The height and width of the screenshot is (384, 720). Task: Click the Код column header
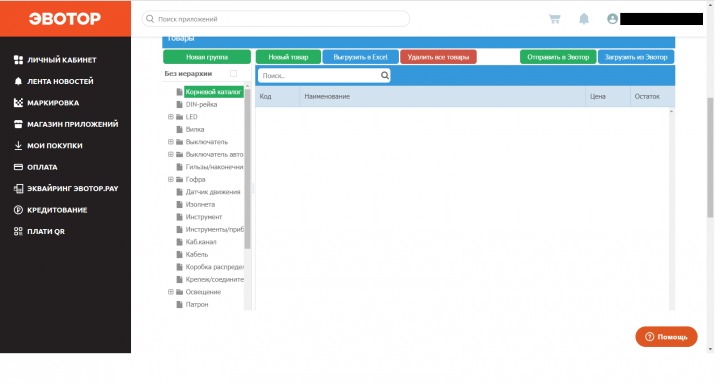pyautogui.click(x=277, y=96)
